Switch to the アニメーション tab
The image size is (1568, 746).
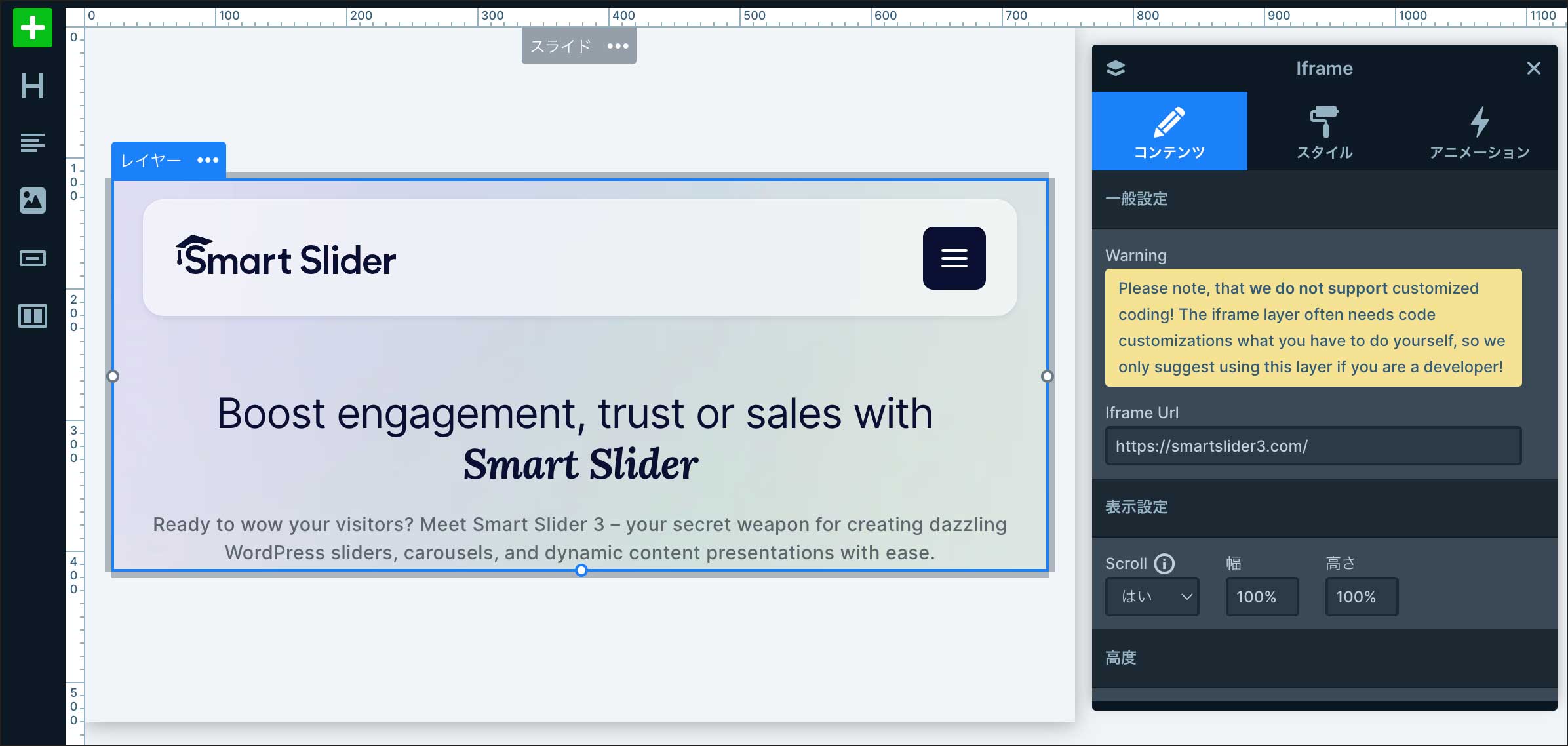[x=1479, y=132]
